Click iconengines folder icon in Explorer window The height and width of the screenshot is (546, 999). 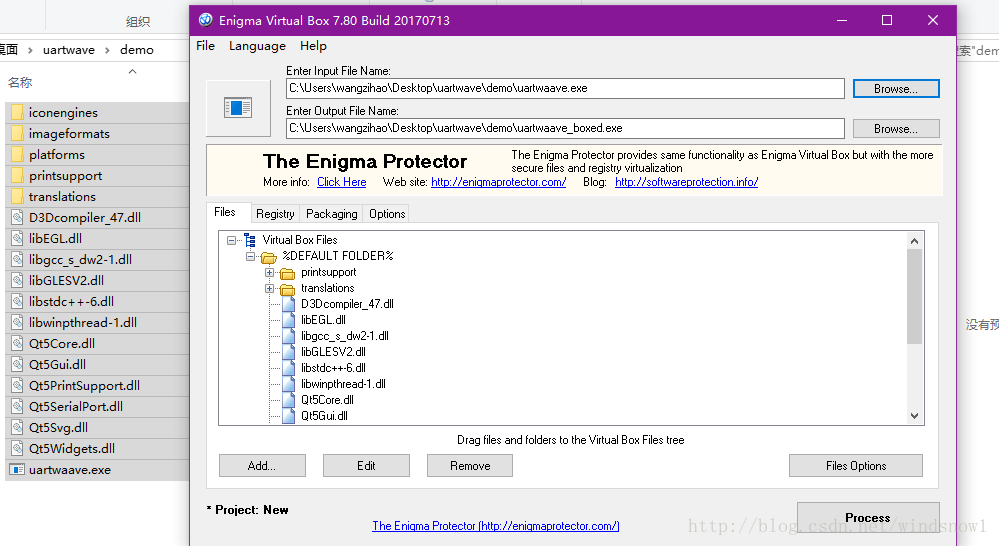pos(17,113)
